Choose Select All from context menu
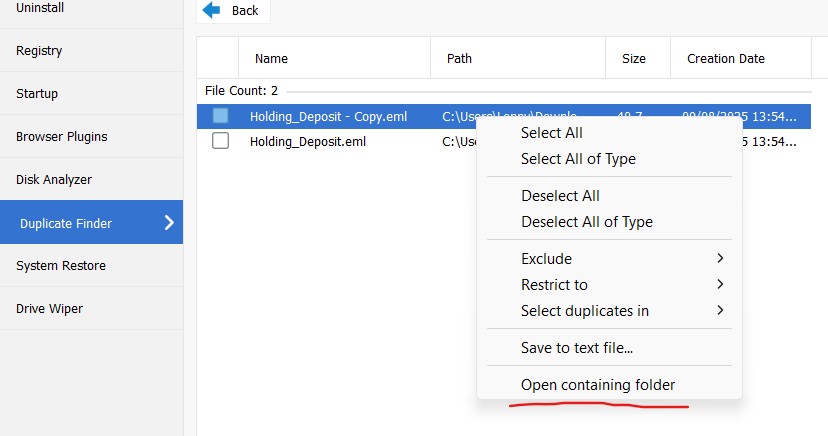This screenshot has height=436, width=828. coord(551,133)
